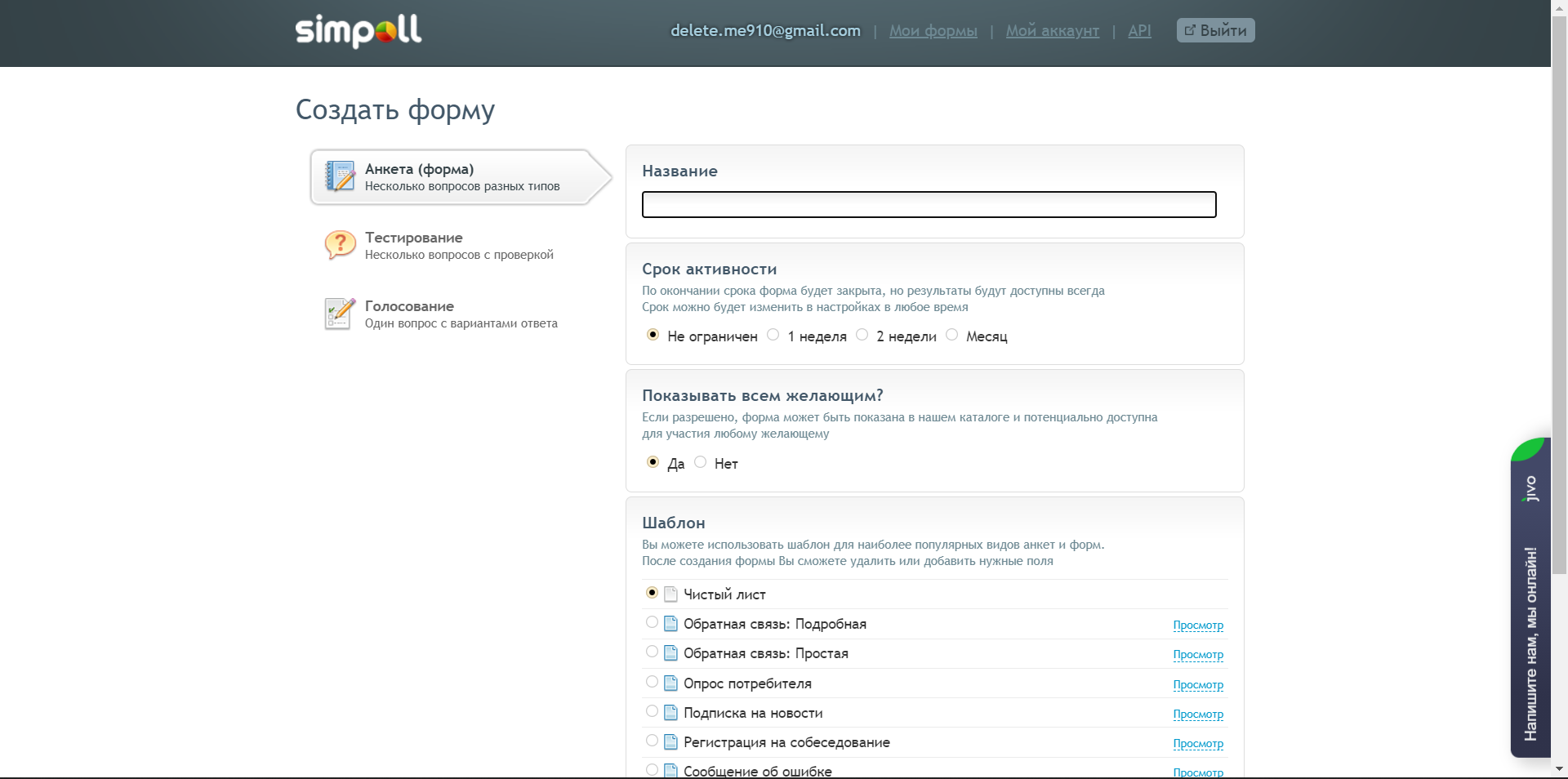1568x779 pixels.
Task: Focus the Название text input field
Action: (x=929, y=204)
